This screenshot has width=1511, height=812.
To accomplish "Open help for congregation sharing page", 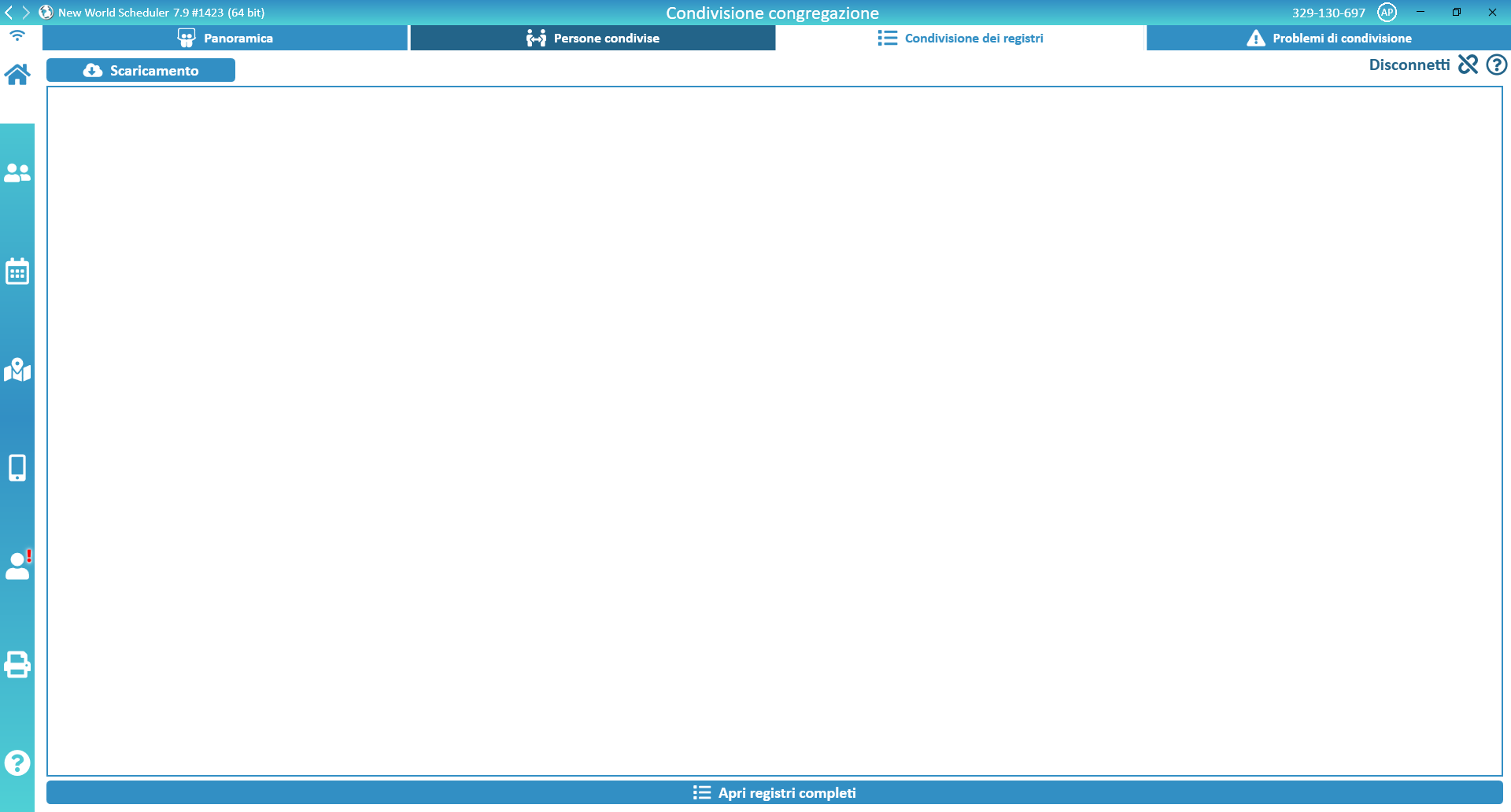I will [1496, 65].
